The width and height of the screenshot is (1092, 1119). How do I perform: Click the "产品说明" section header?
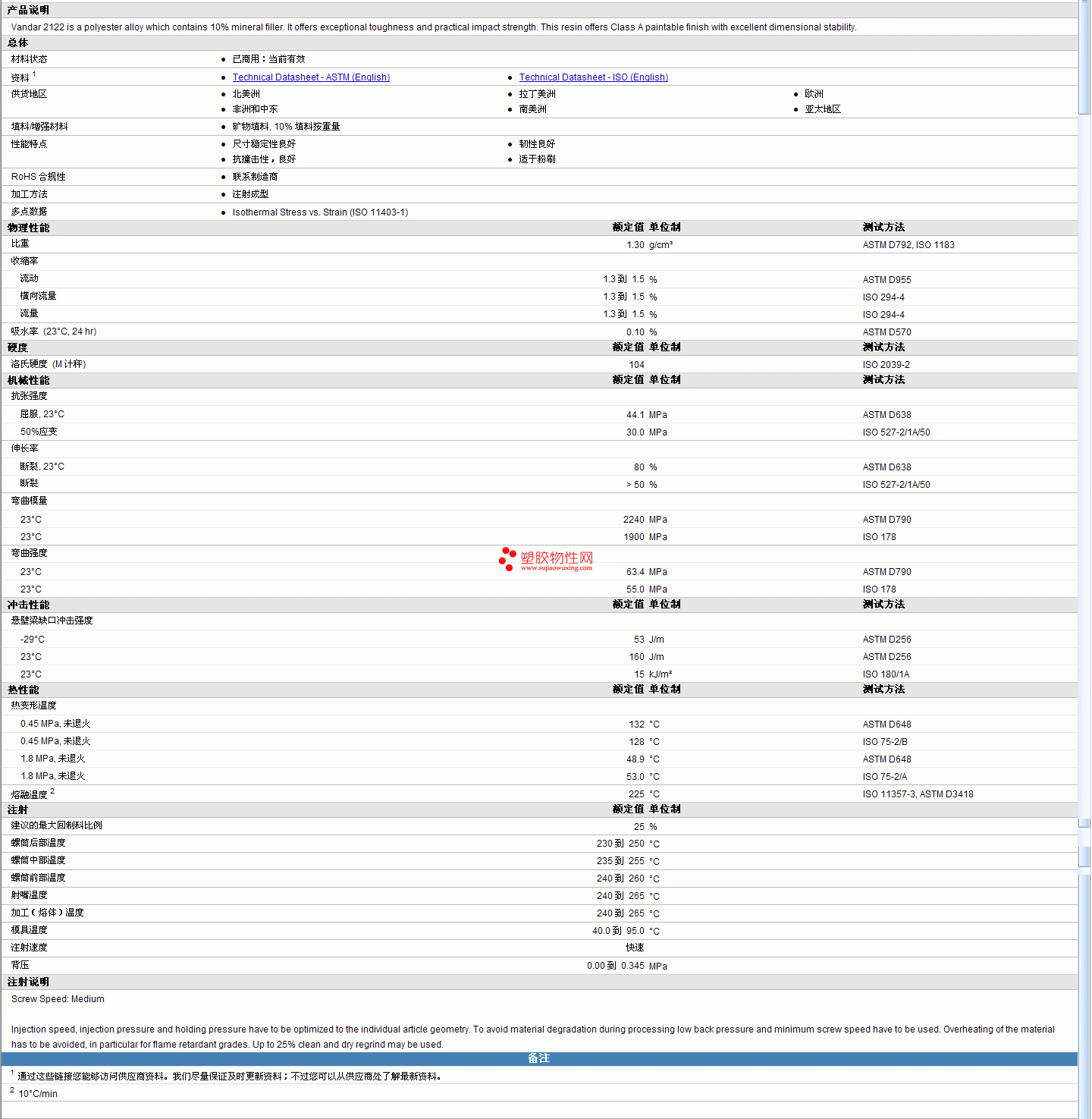pos(28,10)
